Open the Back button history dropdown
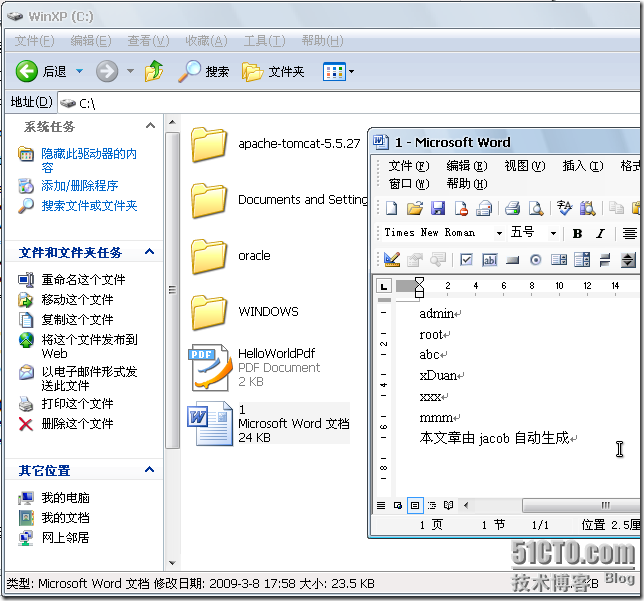The height and width of the screenshot is (601, 644). click(x=80, y=71)
